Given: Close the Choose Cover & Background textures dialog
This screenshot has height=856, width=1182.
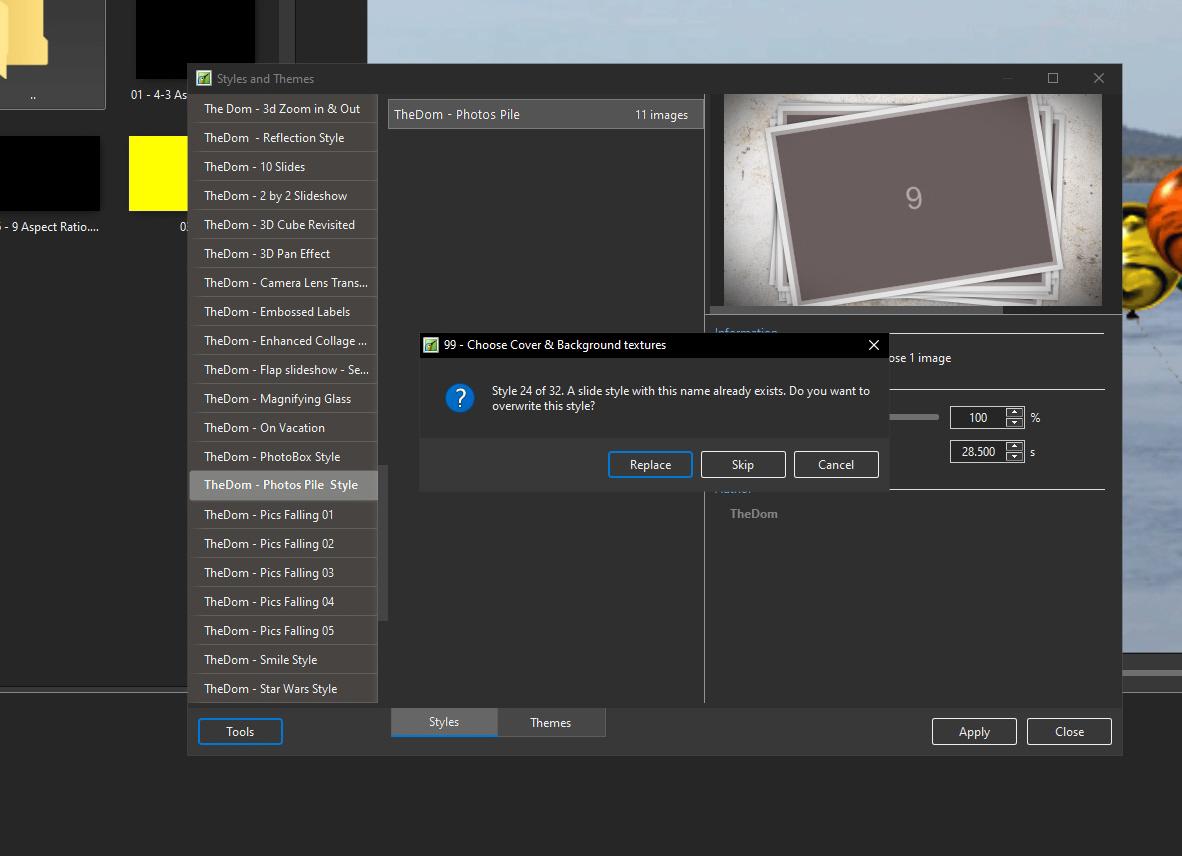Looking at the screenshot, I should tap(874, 345).
